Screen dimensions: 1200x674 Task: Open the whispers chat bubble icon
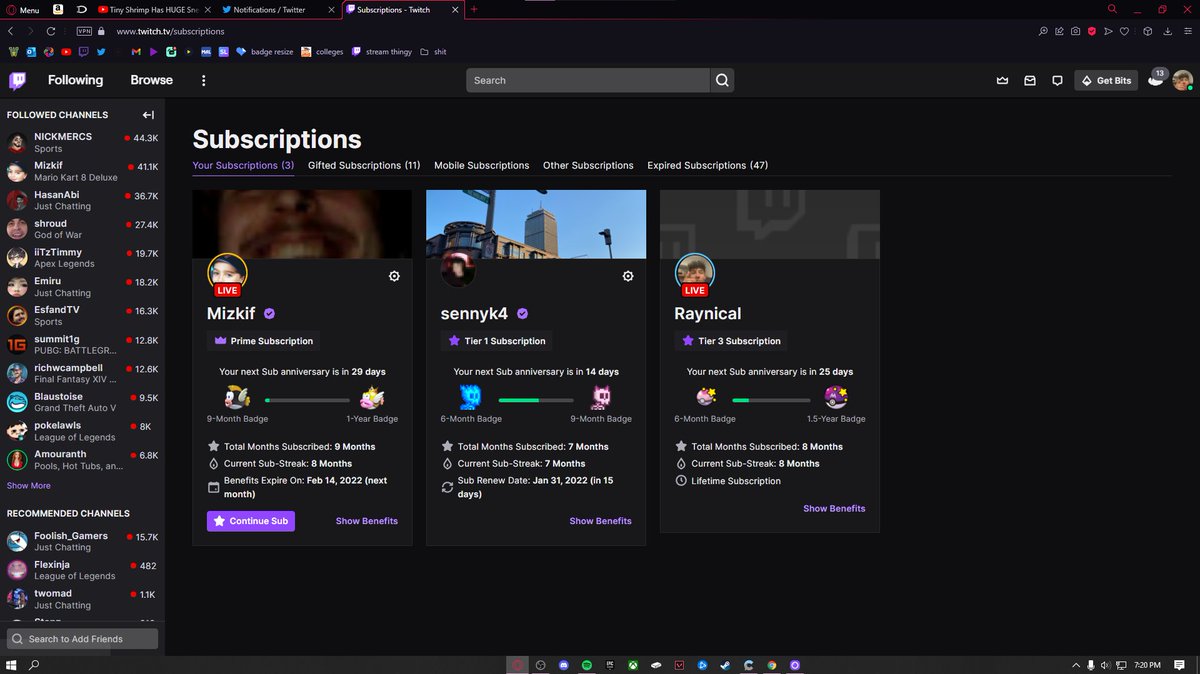click(1057, 81)
